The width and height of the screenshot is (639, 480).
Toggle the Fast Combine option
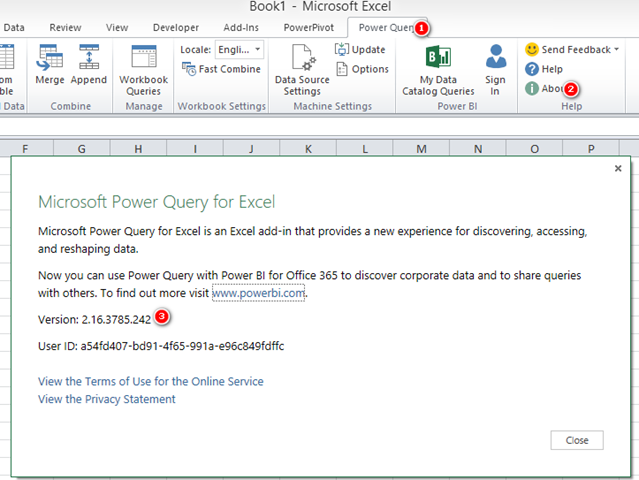221,69
